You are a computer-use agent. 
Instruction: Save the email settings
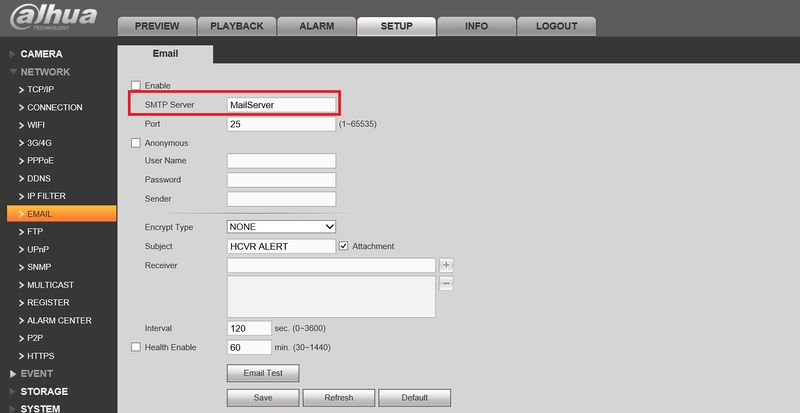tap(263, 397)
